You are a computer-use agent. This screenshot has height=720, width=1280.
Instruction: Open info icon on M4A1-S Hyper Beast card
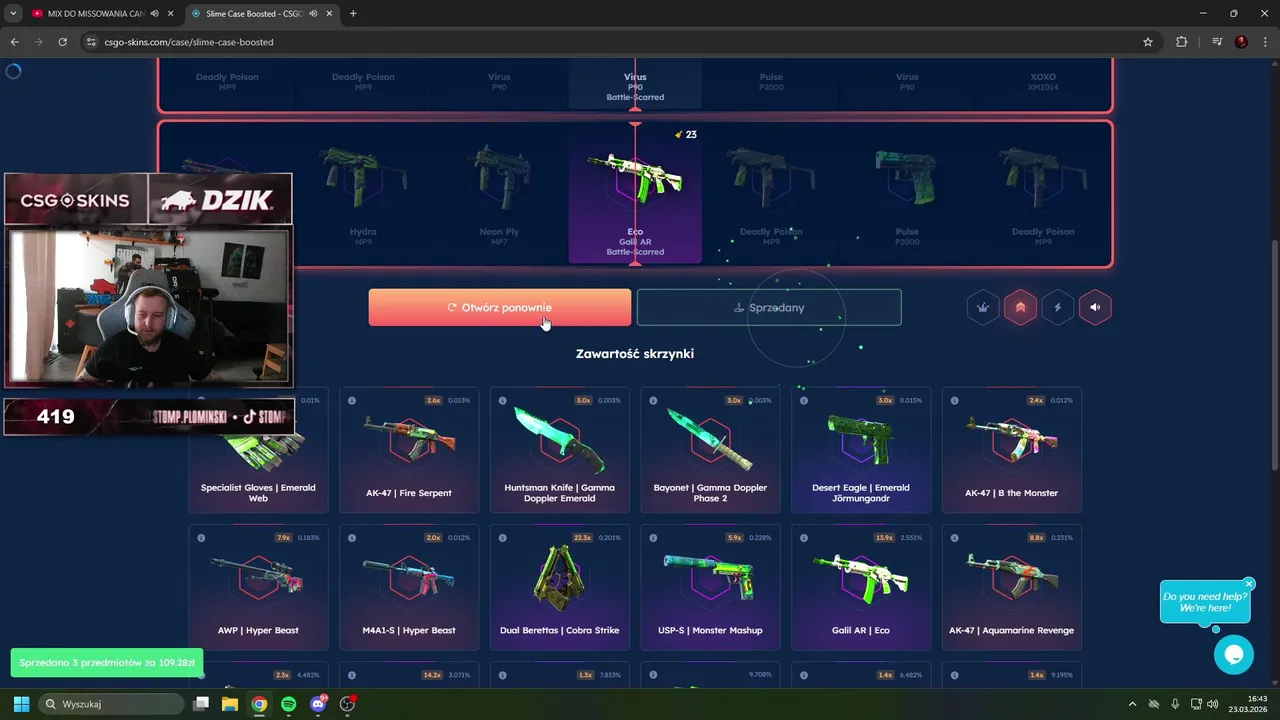click(352, 538)
